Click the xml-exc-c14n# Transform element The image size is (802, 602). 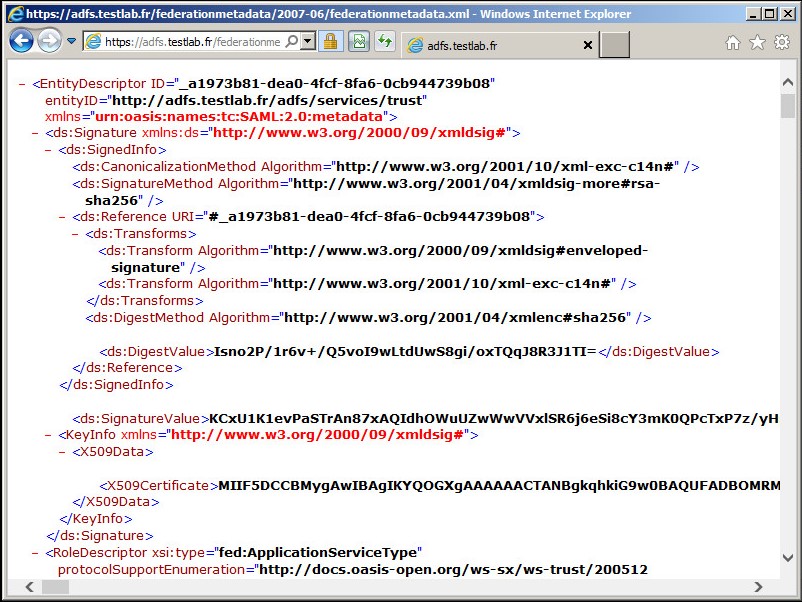pyautogui.click(x=368, y=284)
